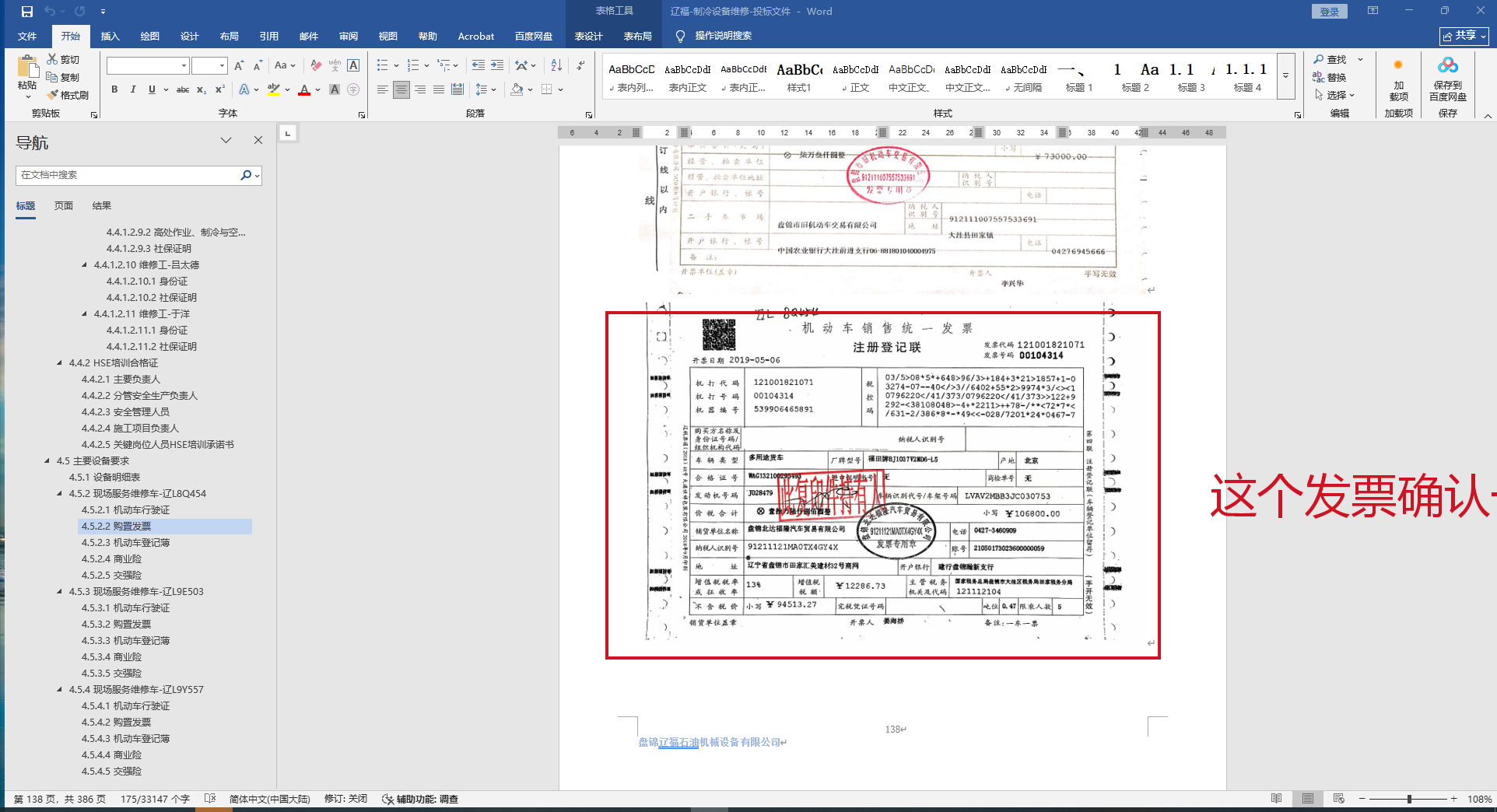The image size is (1497, 812).
Task: Switch to the 布局 ribbon tab
Action: pos(230,37)
